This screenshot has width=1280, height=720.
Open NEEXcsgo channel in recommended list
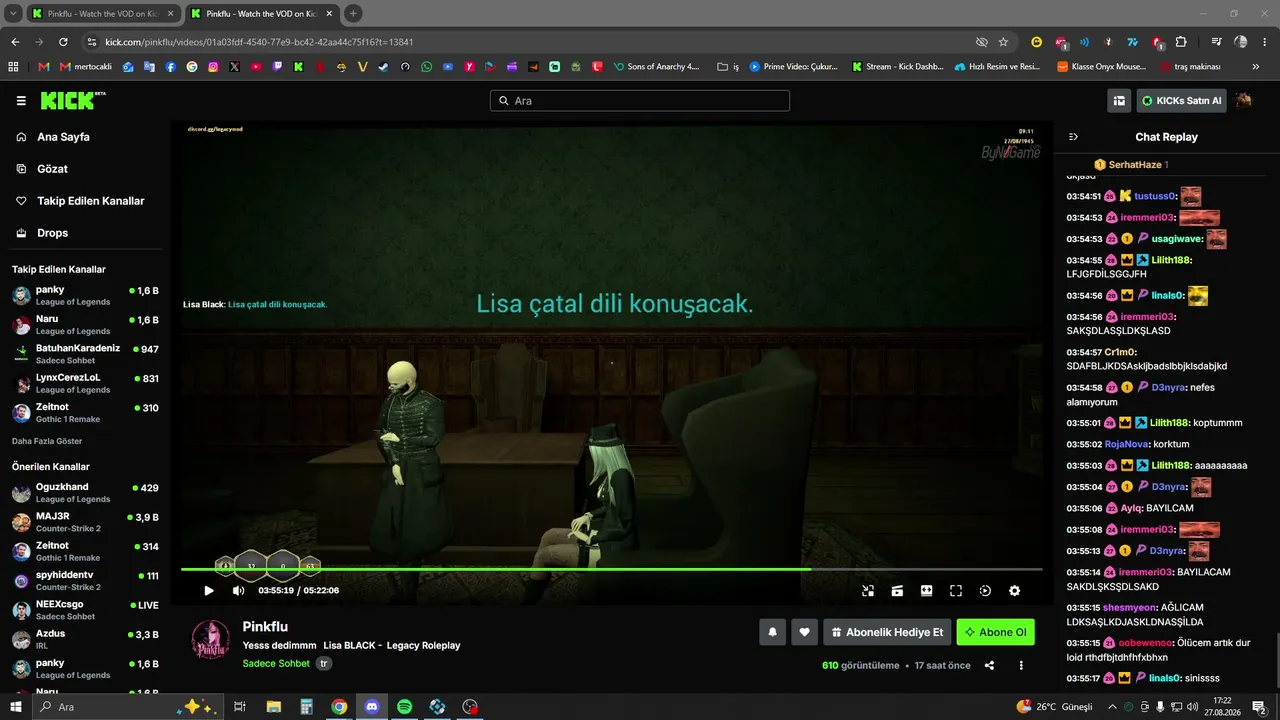[86, 609]
